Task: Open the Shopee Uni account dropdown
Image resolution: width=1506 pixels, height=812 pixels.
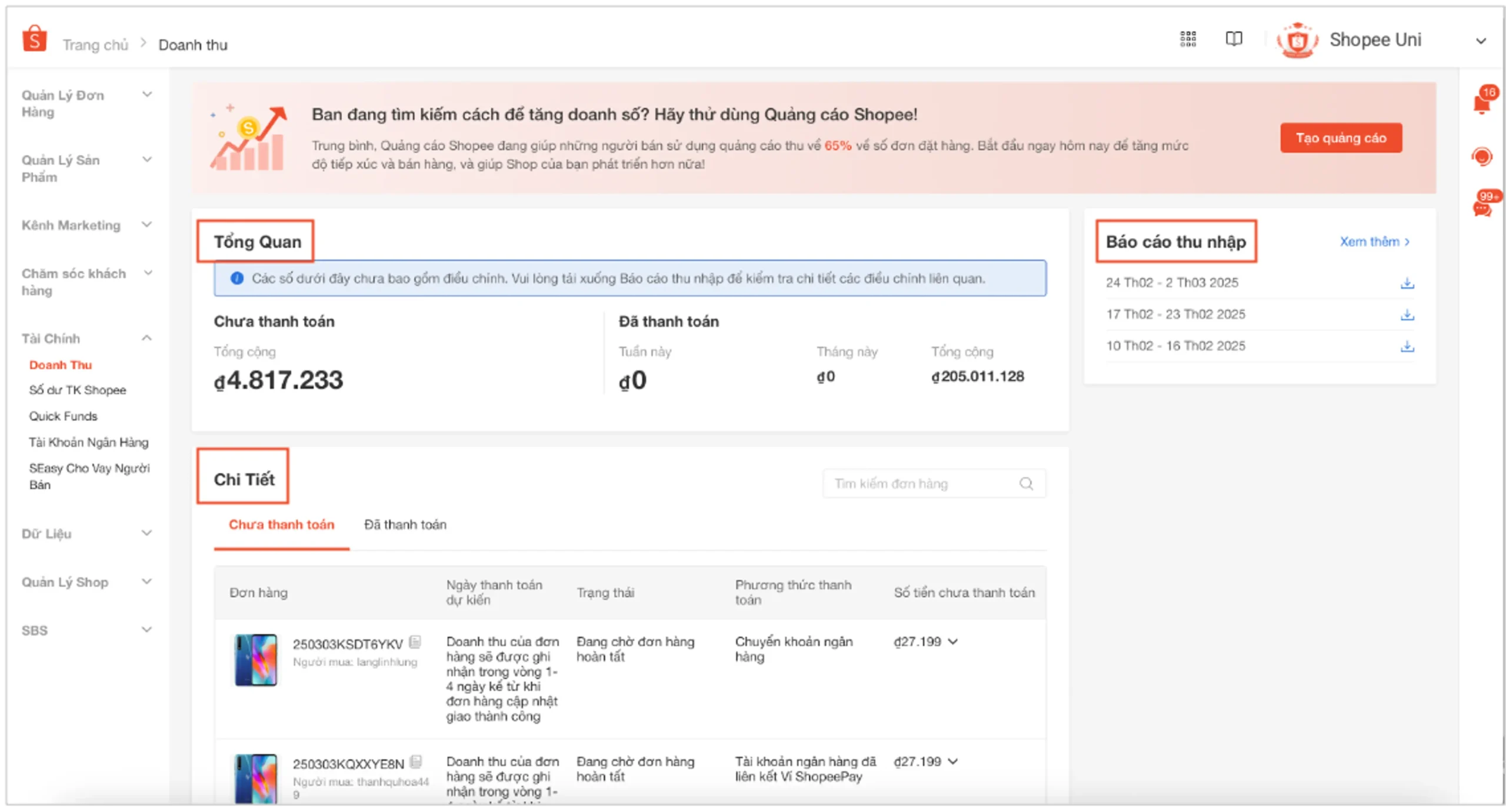Action: [1480, 41]
